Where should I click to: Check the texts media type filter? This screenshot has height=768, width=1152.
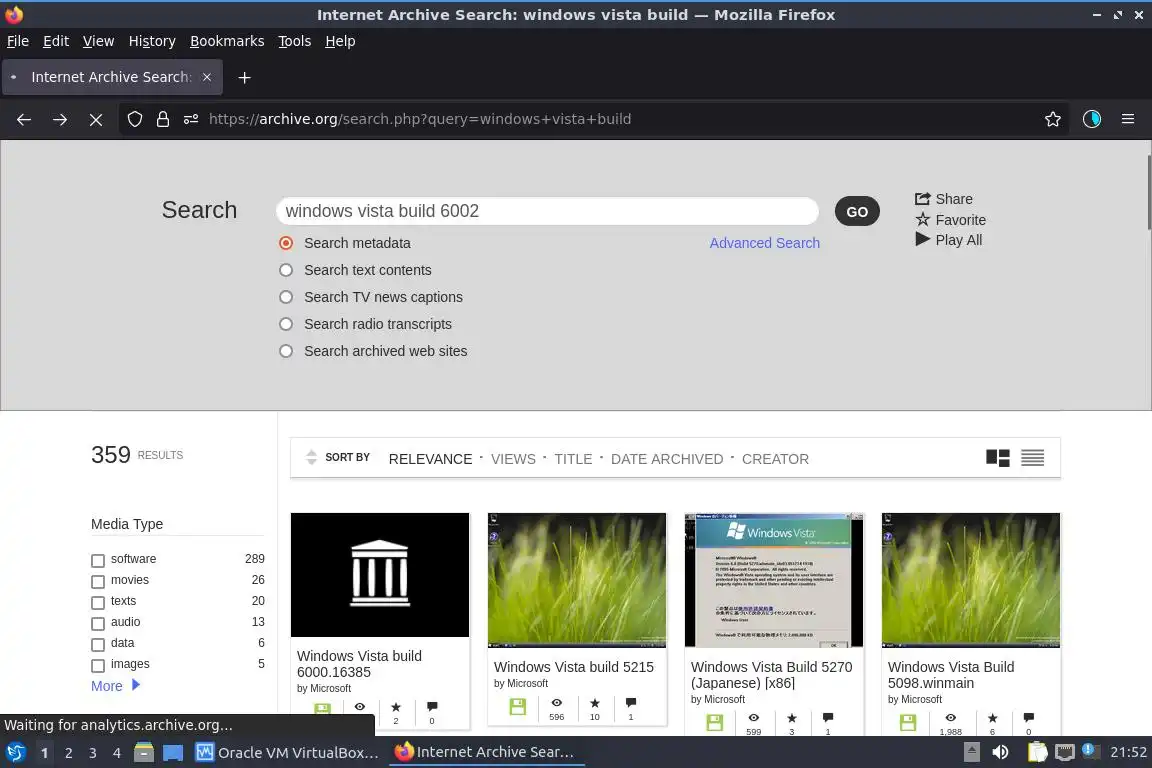98,603
